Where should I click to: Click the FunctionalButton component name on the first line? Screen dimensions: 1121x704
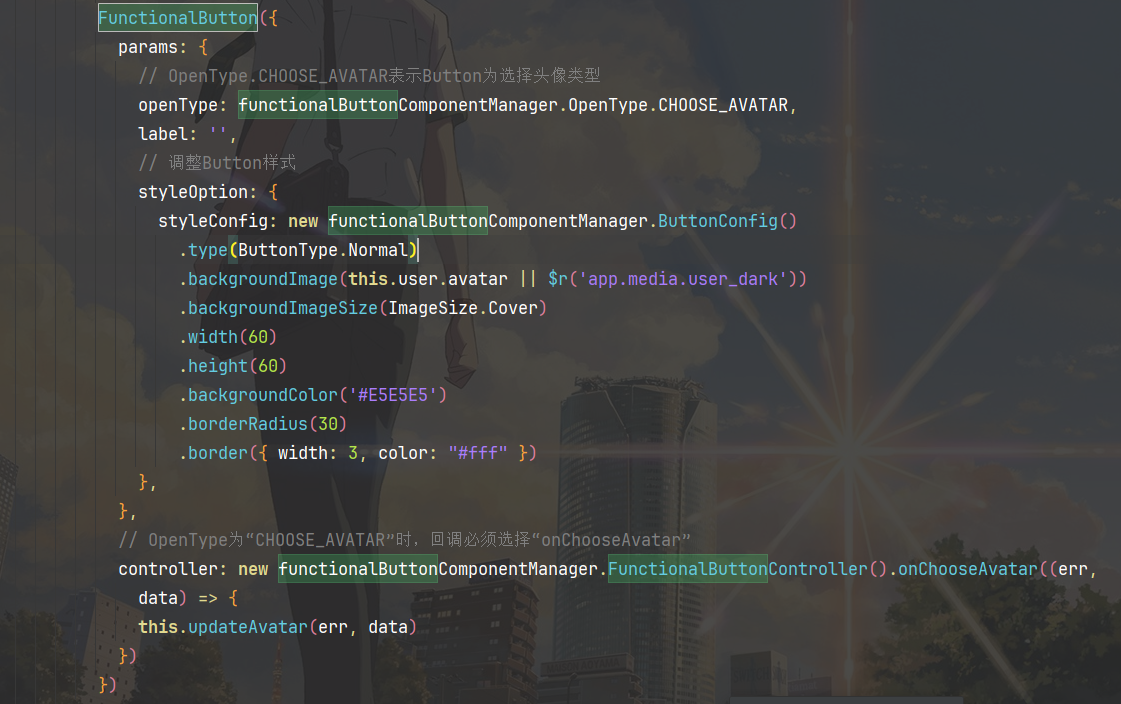tap(177, 18)
